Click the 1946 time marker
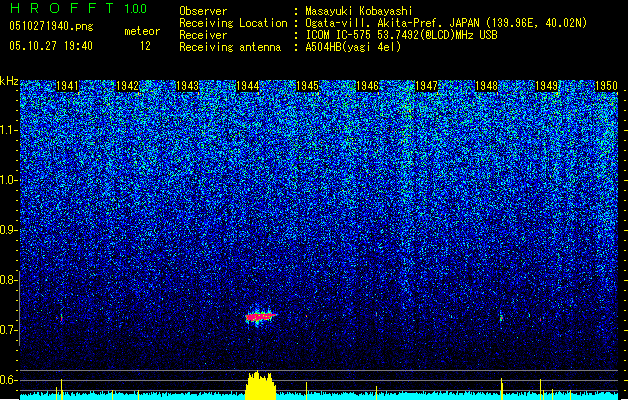This screenshot has height=400, width=629. tap(367, 86)
